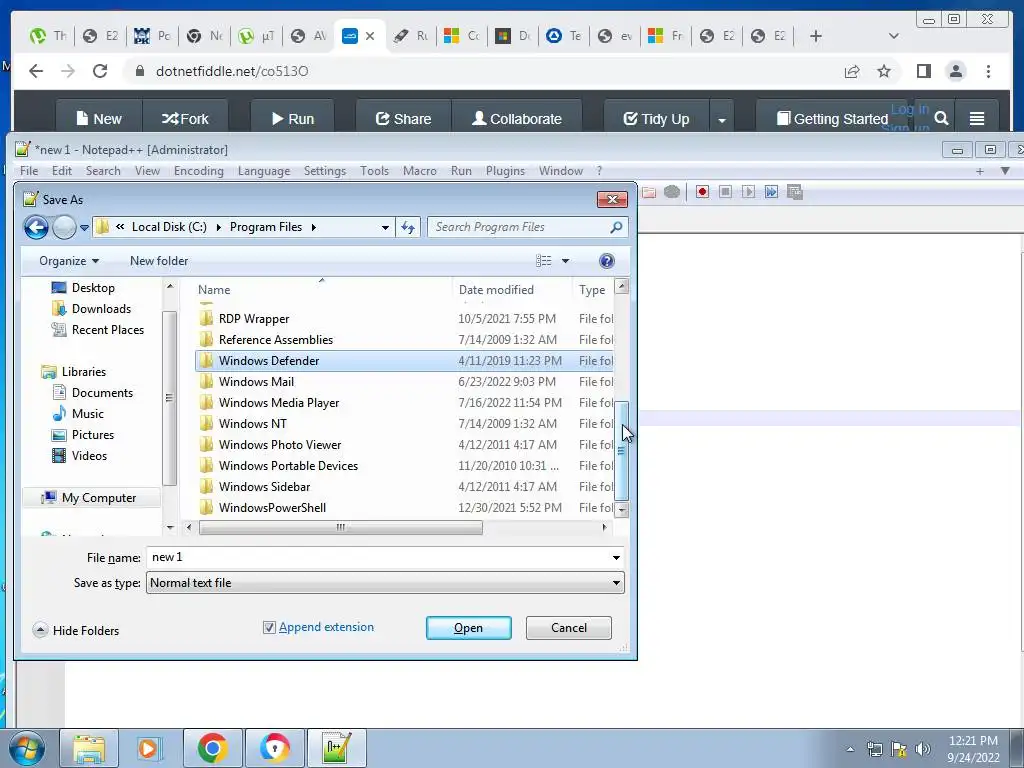The image size is (1024, 768).
Task: Open Chrome three-dot menu
Action: point(989,71)
